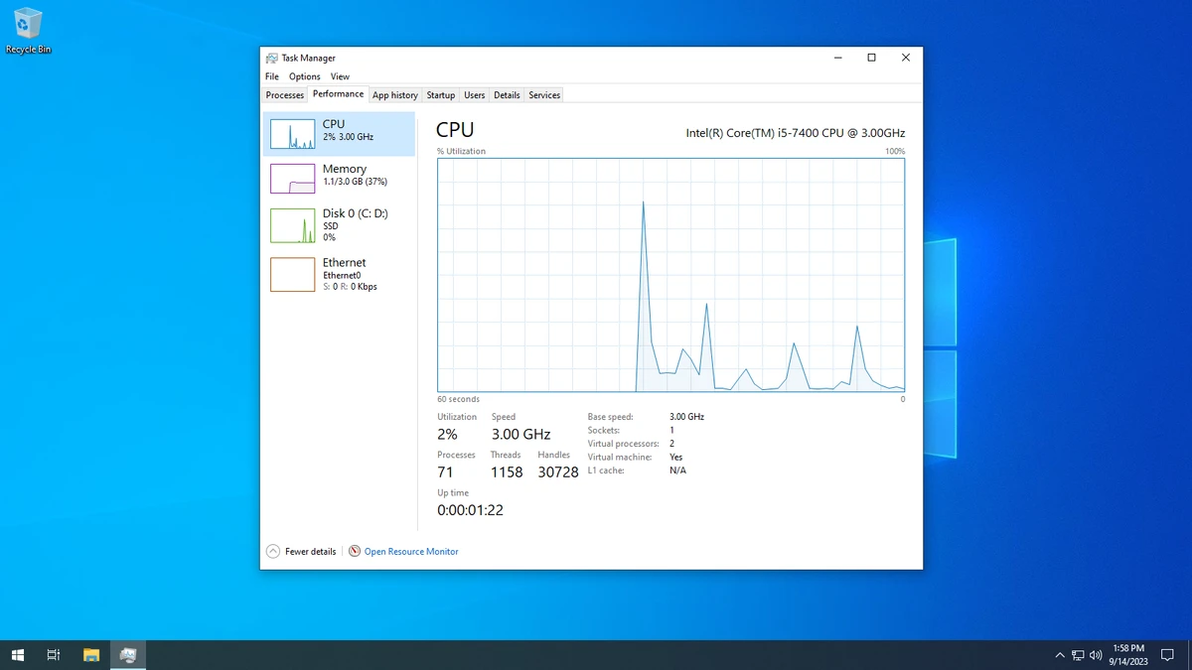Open the File menu
This screenshot has height=670, width=1192.
tap(271, 77)
